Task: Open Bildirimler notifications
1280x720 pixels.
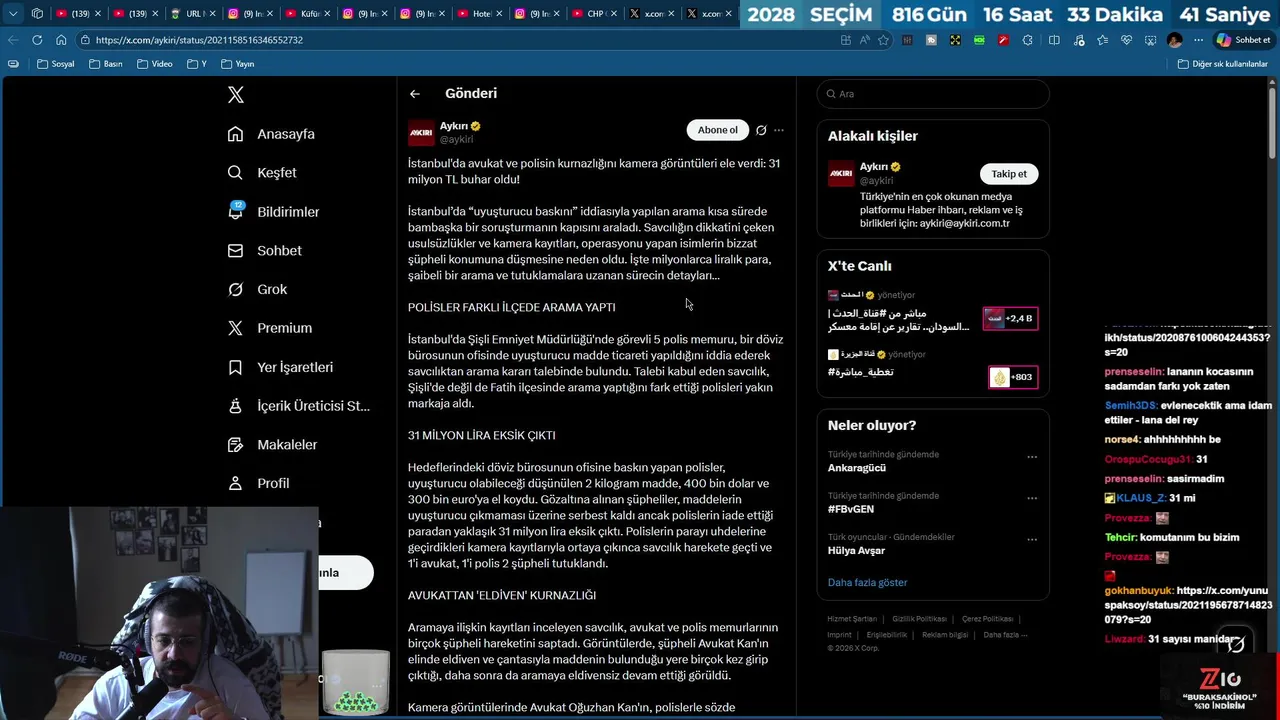Action: pyautogui.click(x=273, y=212)
